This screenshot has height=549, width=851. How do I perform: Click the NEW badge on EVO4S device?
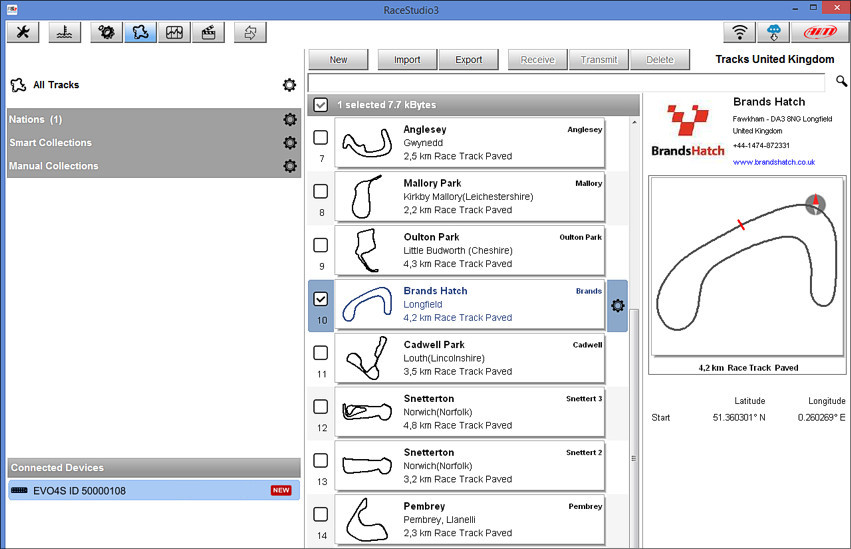tap(281, 490)
